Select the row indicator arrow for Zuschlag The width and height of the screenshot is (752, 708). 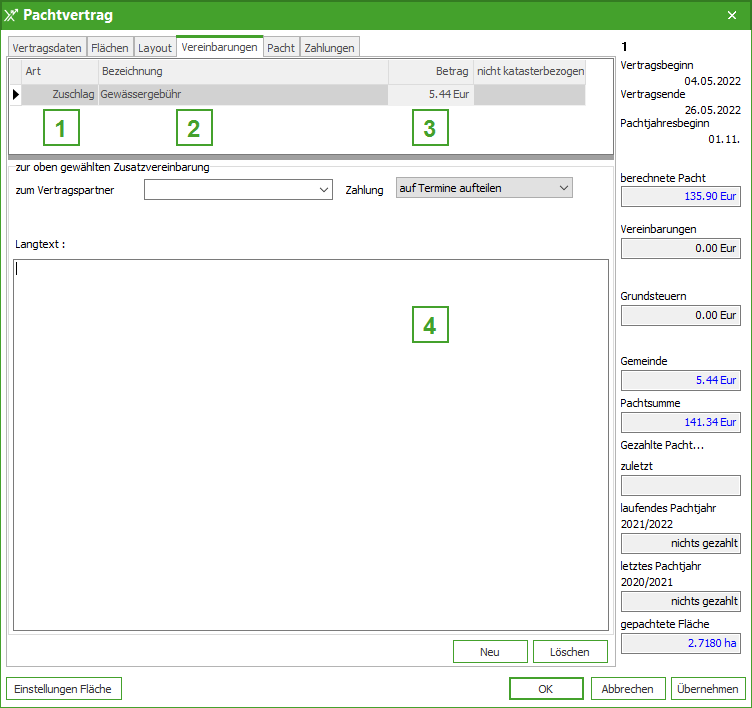(15, 94)
